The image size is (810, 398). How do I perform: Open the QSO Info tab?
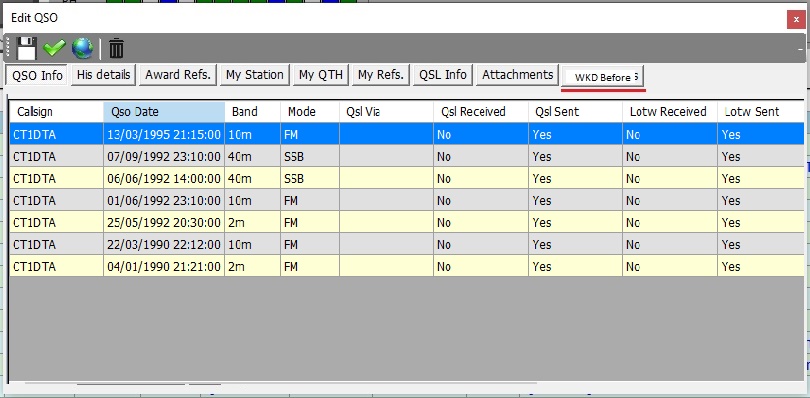click(37, 75)
